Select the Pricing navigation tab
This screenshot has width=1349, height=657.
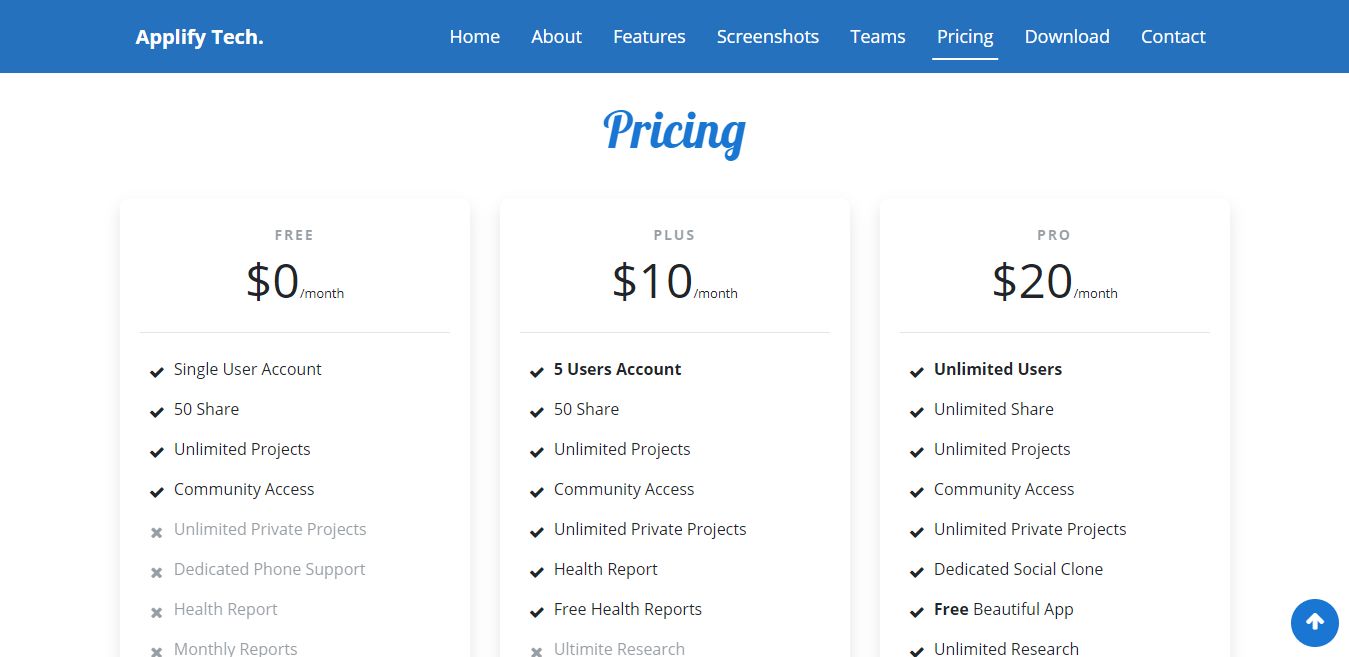coord(965,36)
